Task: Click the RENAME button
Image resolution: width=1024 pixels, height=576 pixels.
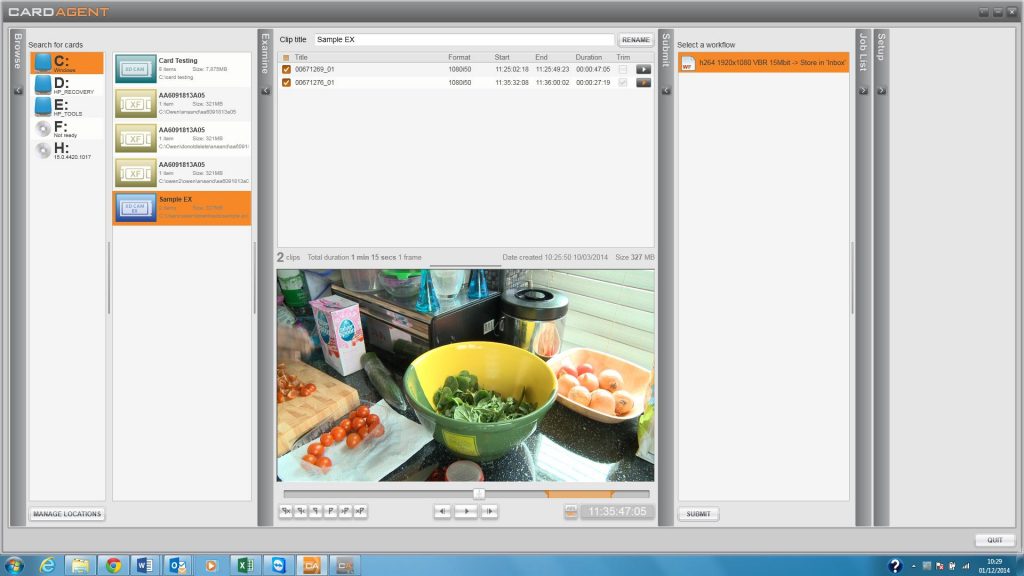Action: [x=635, y=40]
